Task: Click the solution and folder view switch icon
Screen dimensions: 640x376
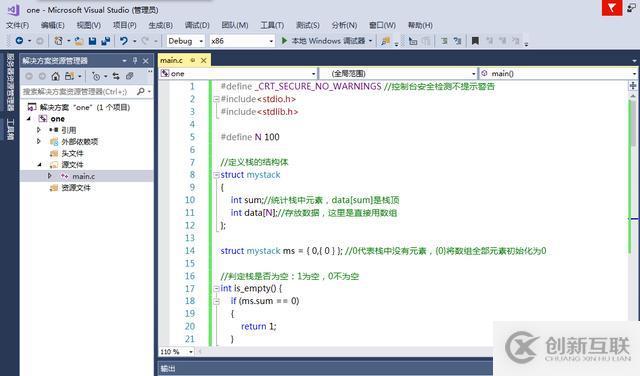Action: [x=69, y=76]
